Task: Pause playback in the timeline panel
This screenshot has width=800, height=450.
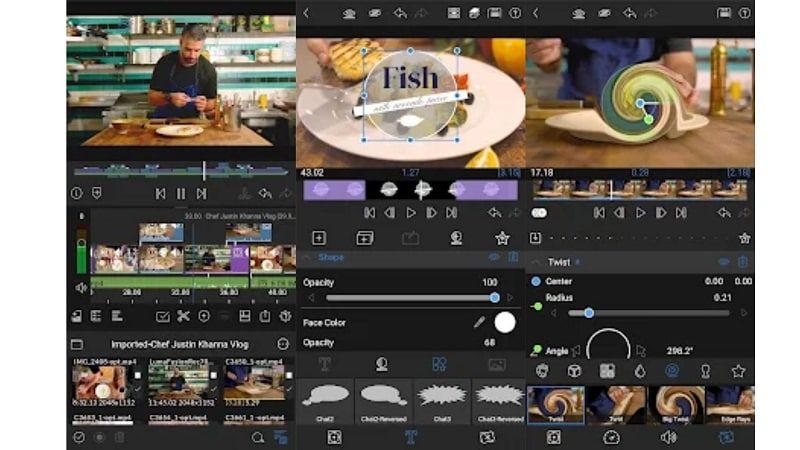Action: [181, 194]
